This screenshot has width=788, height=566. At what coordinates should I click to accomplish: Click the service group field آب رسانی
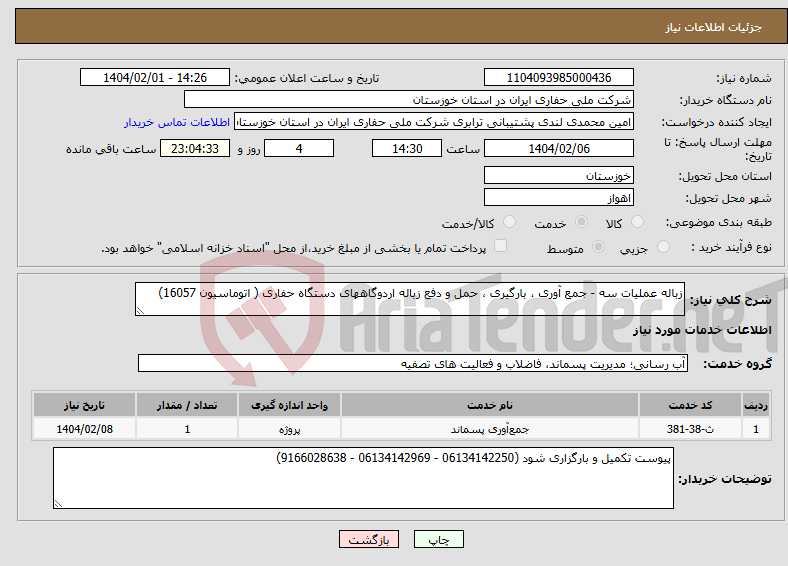[x=413, y=363]
